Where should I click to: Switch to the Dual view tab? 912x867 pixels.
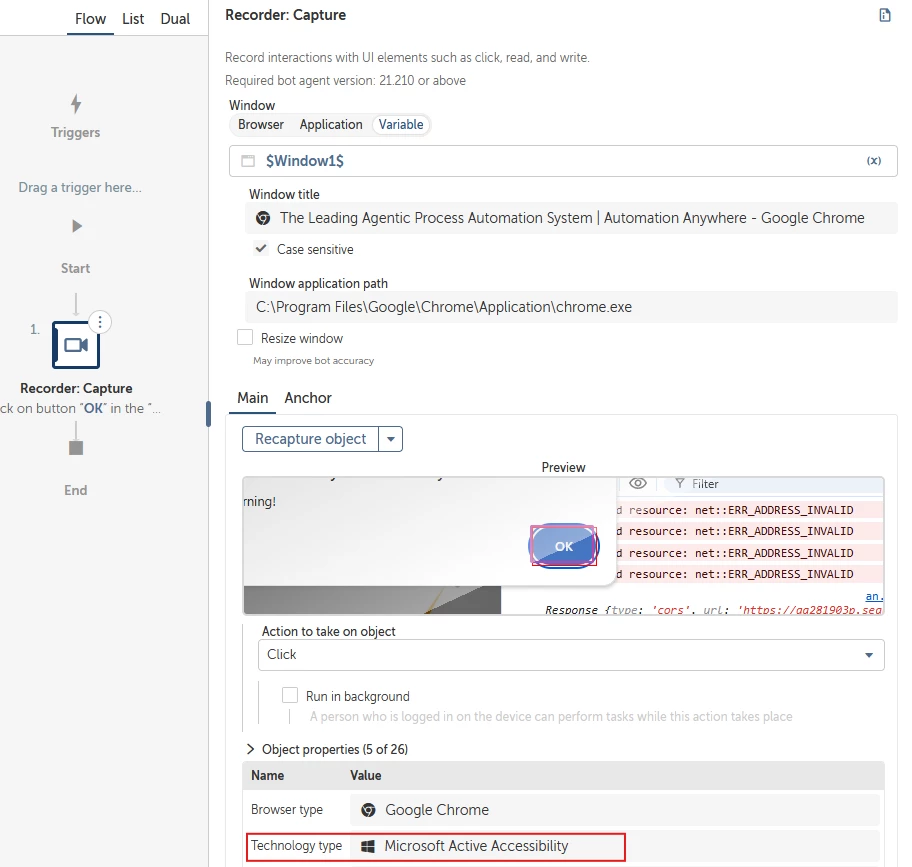pyautogui.click(x=175, y=19)
